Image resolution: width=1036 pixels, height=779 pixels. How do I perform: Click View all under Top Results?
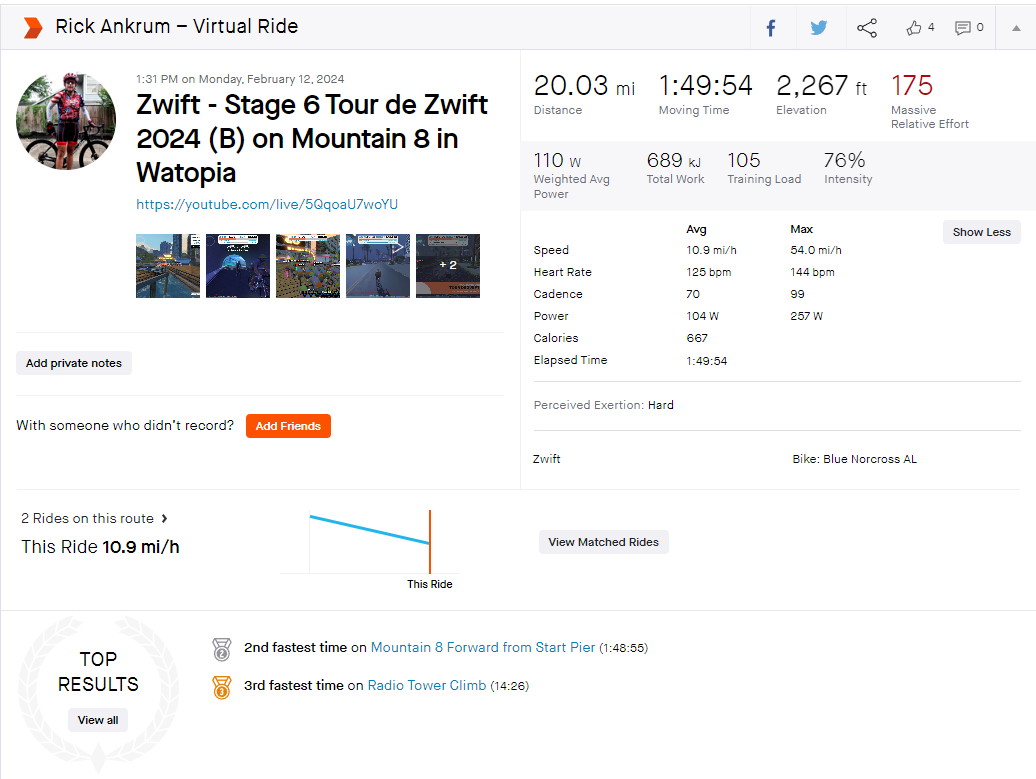point(98,720)
